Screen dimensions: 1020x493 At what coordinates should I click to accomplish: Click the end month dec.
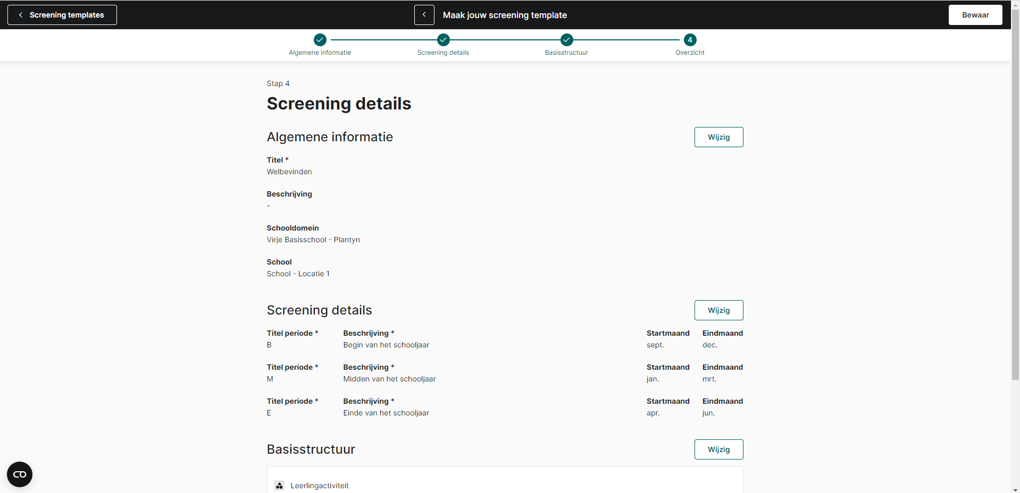tap(710, 345)
